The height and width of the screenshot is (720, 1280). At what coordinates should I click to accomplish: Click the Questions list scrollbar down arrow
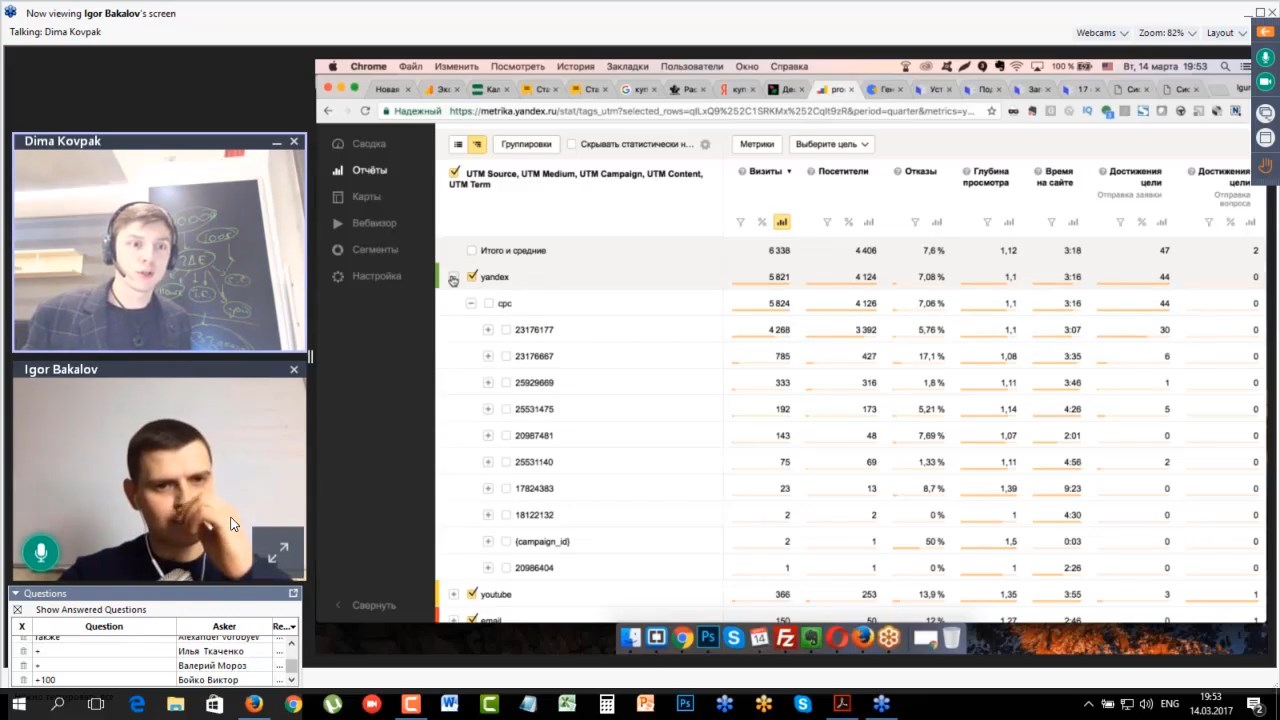tap(291, 680)
